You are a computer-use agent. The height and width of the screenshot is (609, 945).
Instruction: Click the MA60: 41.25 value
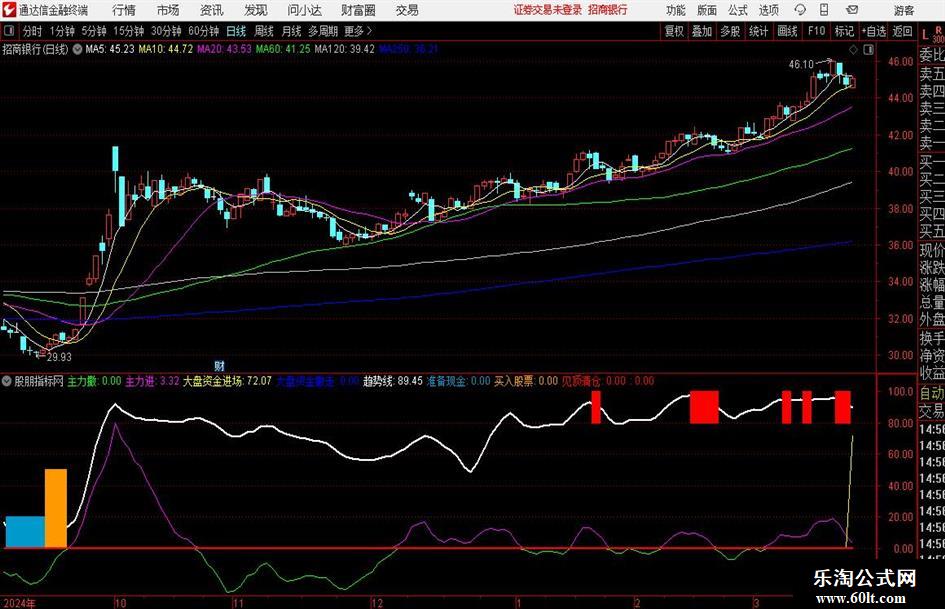tap(283, 49)
